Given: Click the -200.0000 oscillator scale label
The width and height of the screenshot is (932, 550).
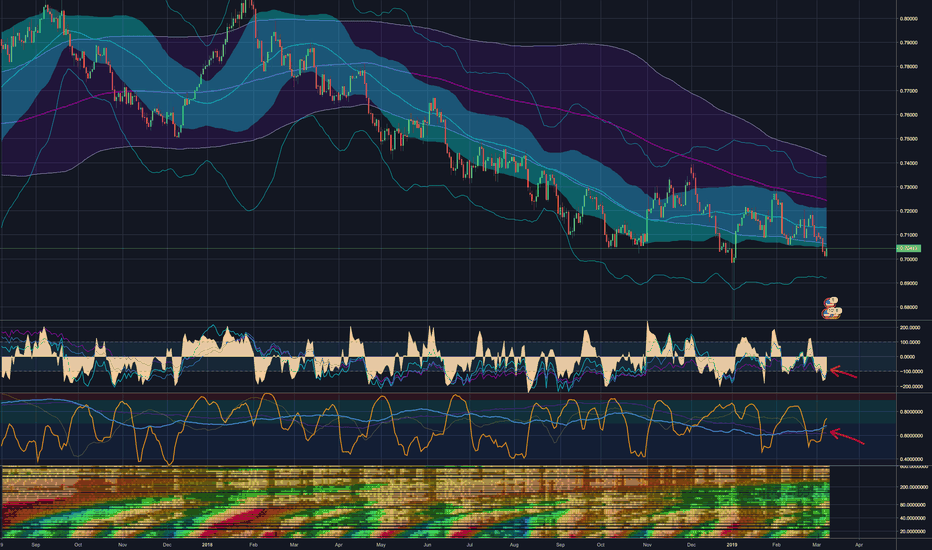Looking at the screenshot, I should tap(910, 386).
